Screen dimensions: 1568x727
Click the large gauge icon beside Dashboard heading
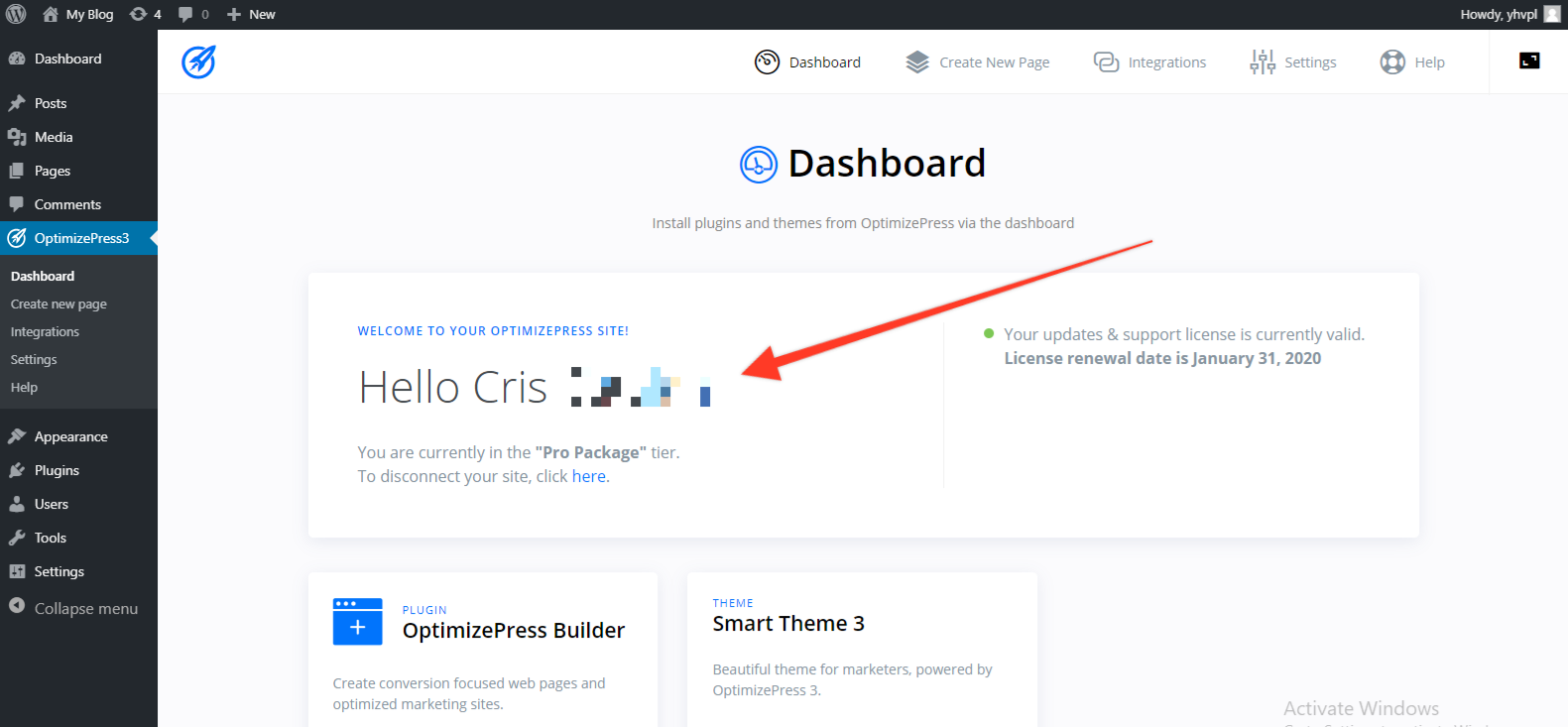pos(759,164)
